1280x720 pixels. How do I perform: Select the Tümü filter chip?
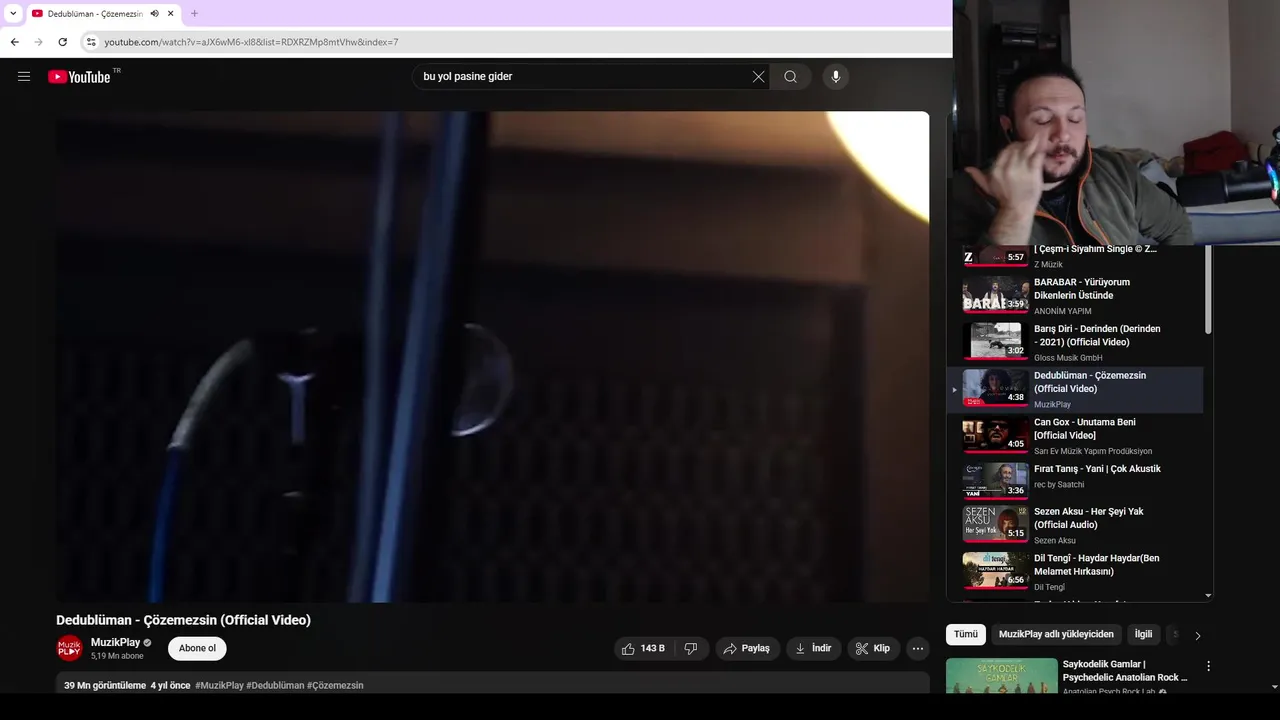pyautogui.click(x=966, y=634)
